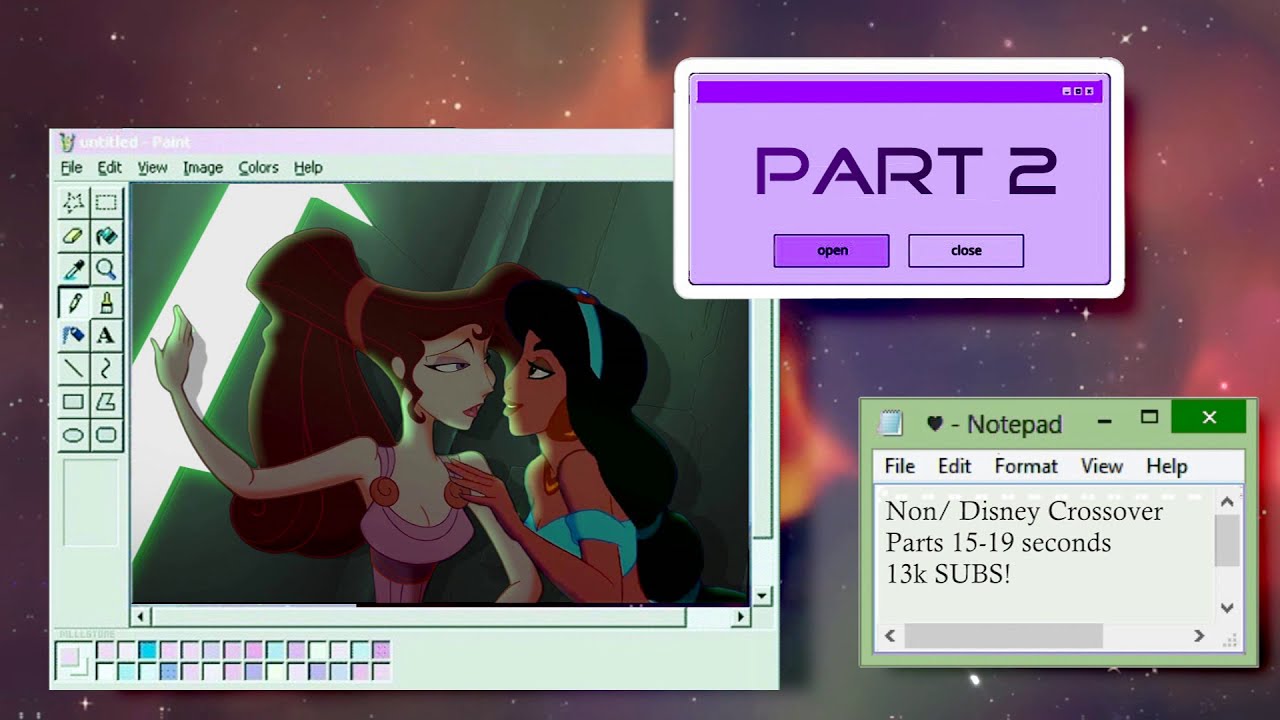Click Paint's vertical scroll down arrow
The image size is (1280, 720).
(763, 597)
